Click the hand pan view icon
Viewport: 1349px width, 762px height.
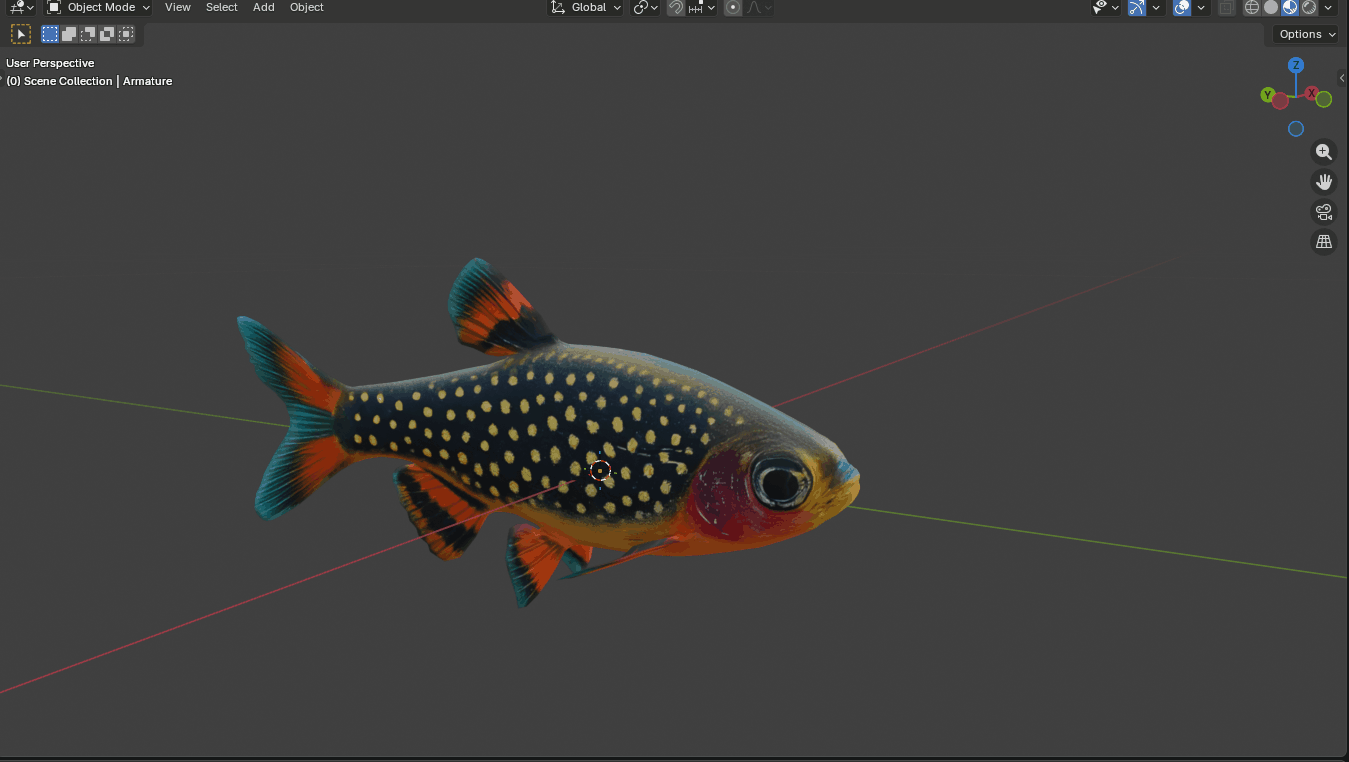[1324, 182]
